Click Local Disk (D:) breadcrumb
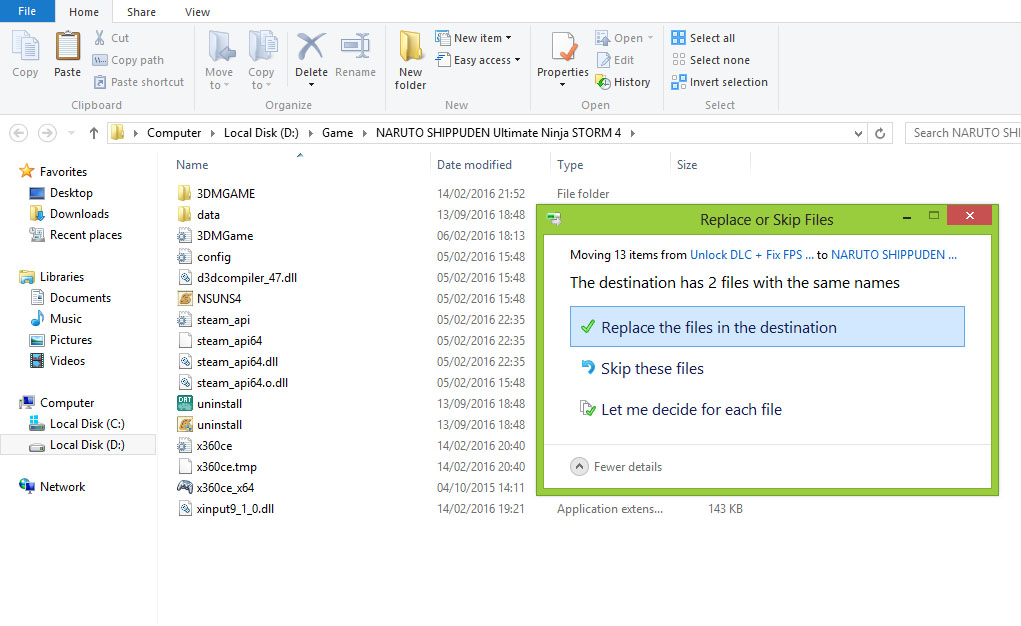Viewport: 1021px width, 626px height. click(x=261, y=133)
